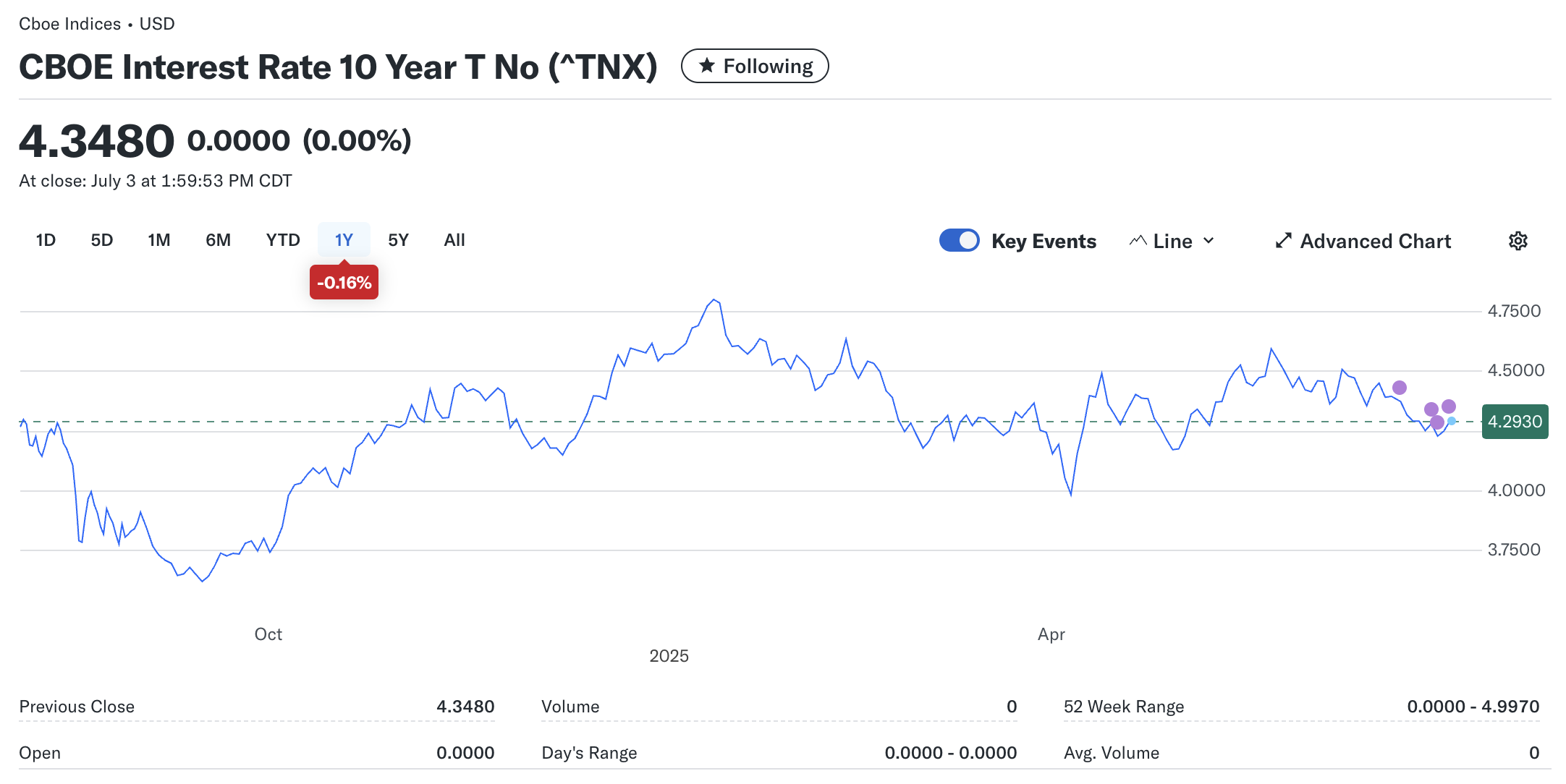The width and height of the screenshot is (1566, 784).
Task: Click the small light-blue event dot
Action: click(x=1452, y=421)
